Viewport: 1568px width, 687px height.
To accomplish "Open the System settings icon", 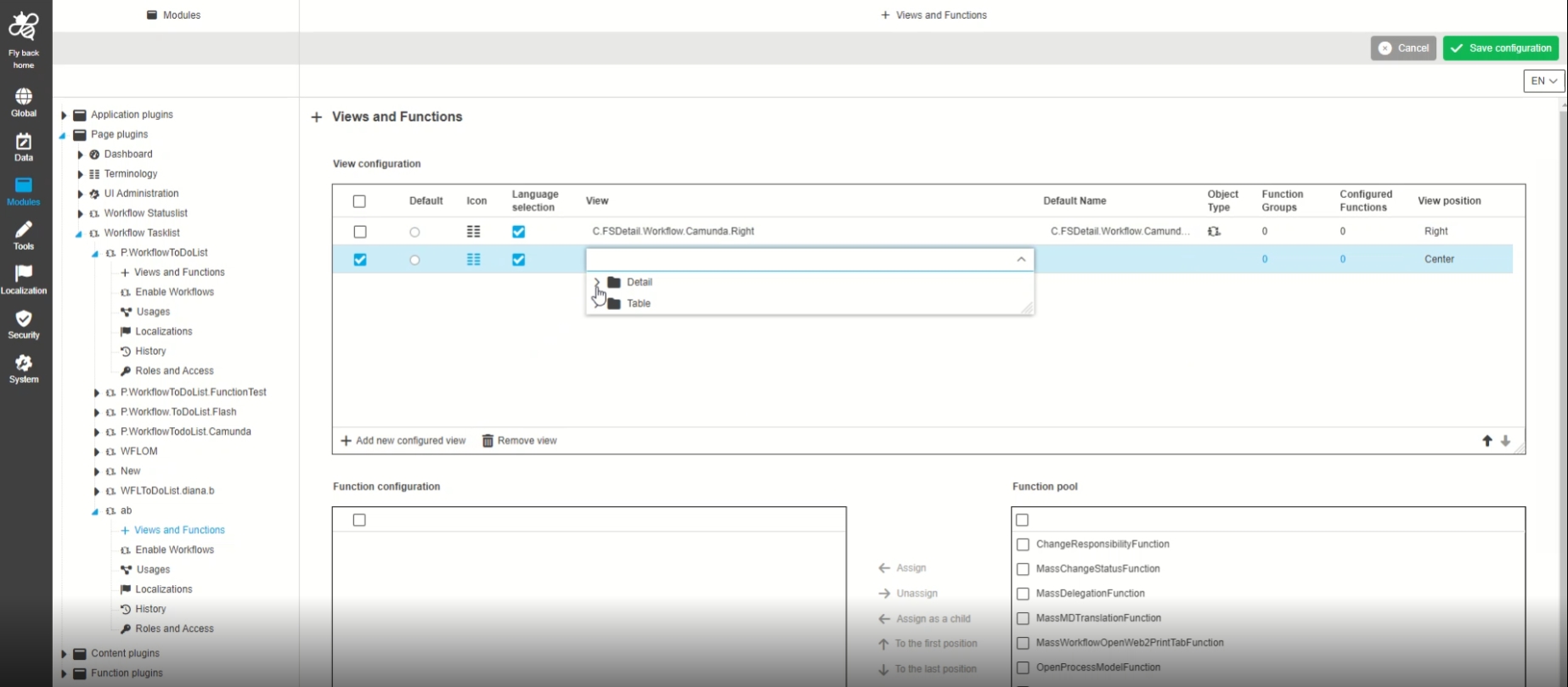I will tap(24, 368).
